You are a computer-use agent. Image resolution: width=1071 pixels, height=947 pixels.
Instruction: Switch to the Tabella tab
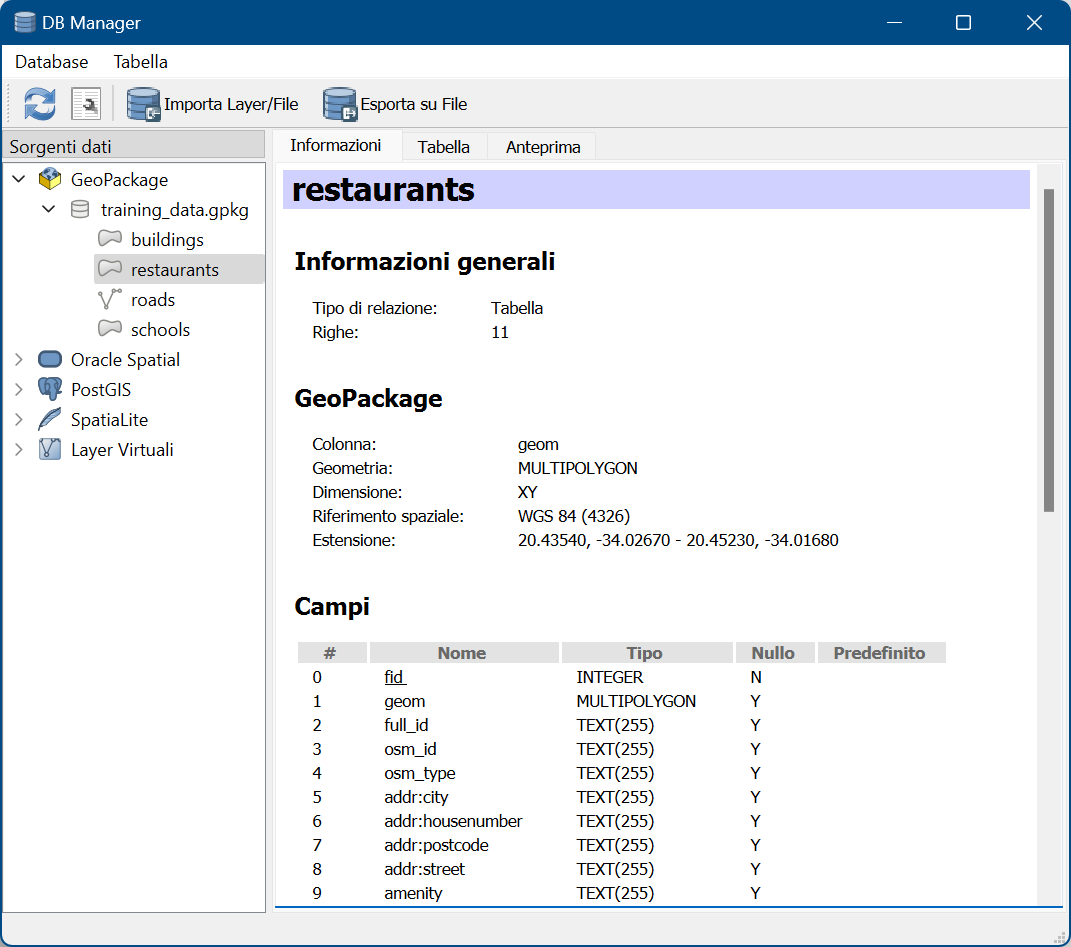pyautogui.click(x=444, y=147)
